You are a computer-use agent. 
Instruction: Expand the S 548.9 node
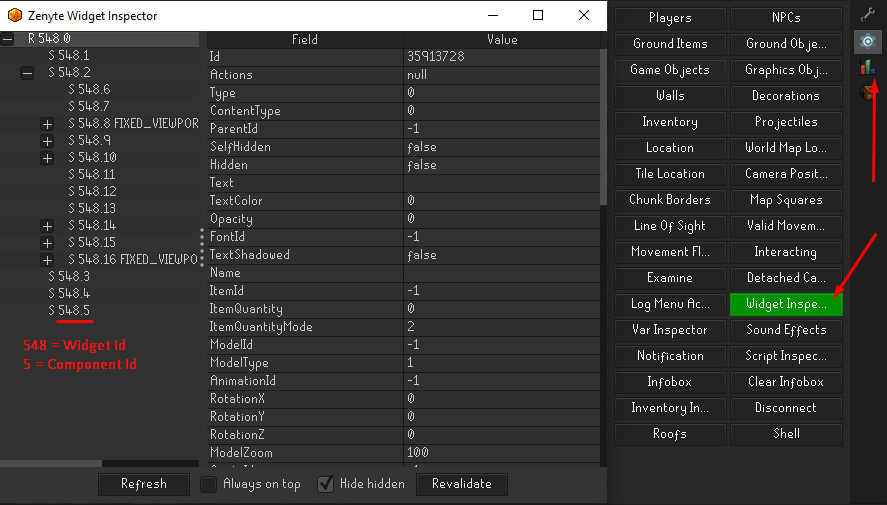click(x=47, y=141)
